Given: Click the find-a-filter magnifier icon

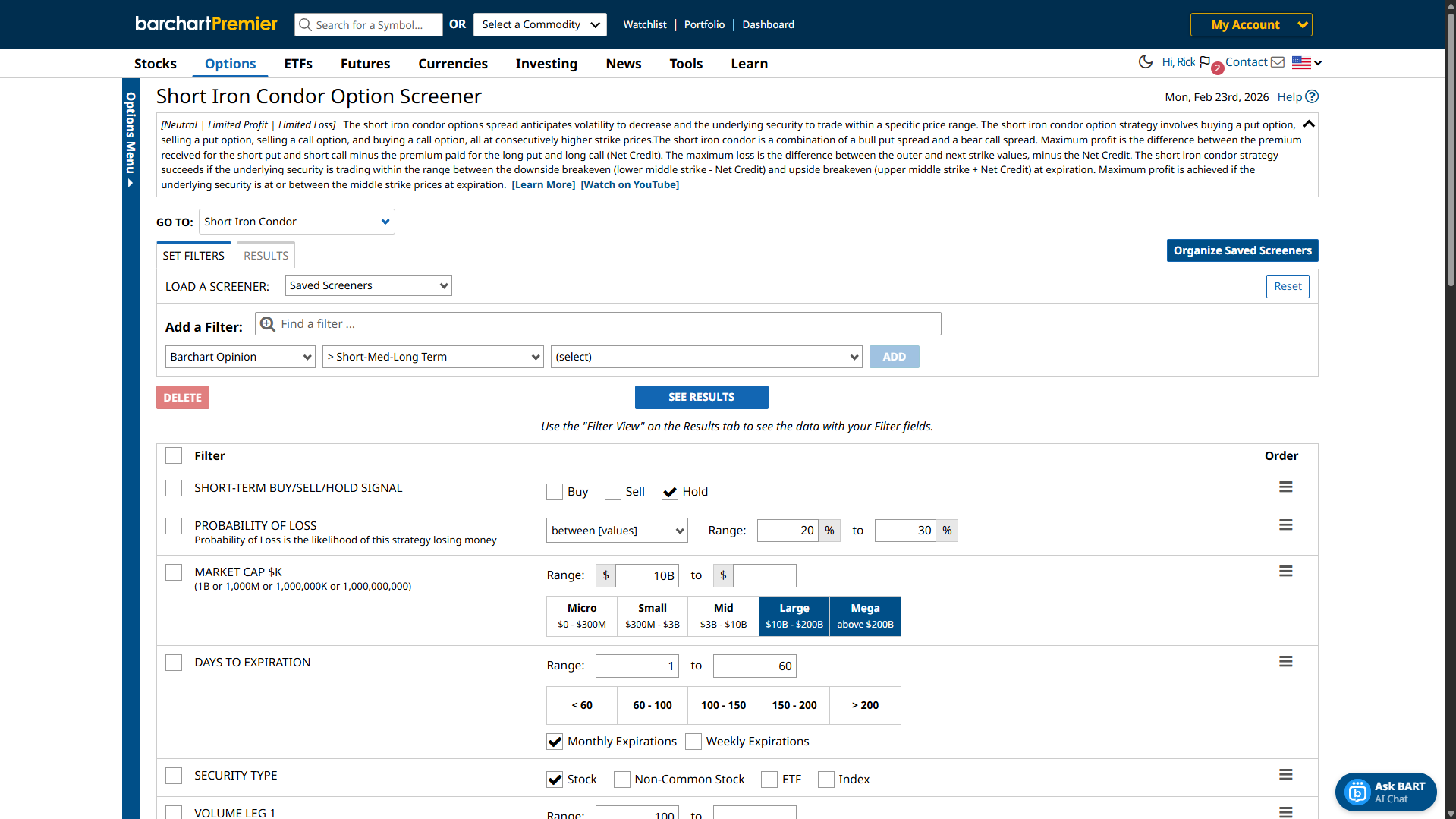Looking at the screenshot, I should pos(268,324).
